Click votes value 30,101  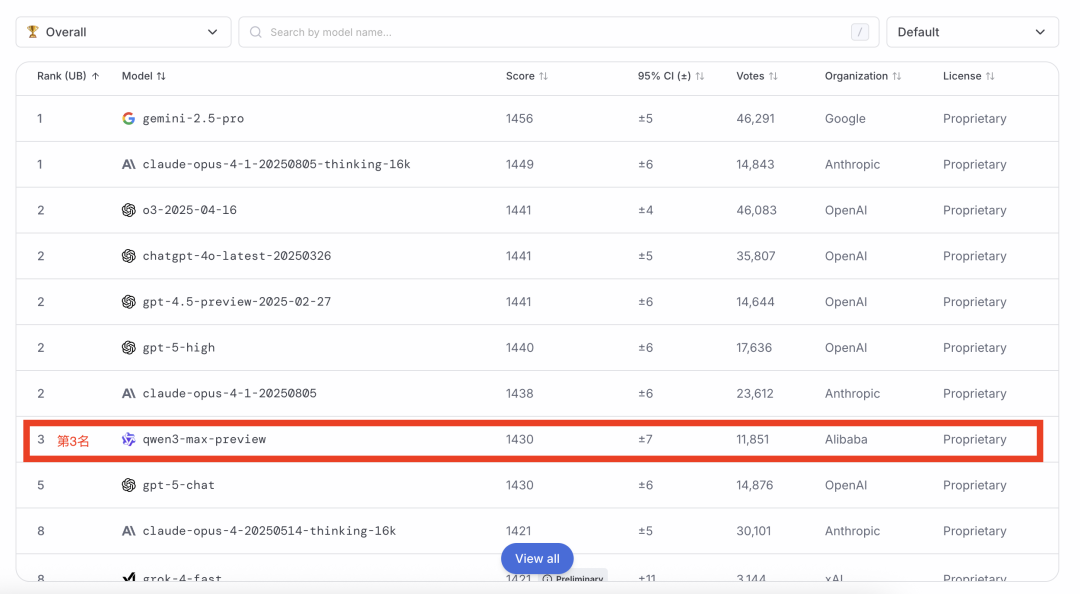pos(754,531)
